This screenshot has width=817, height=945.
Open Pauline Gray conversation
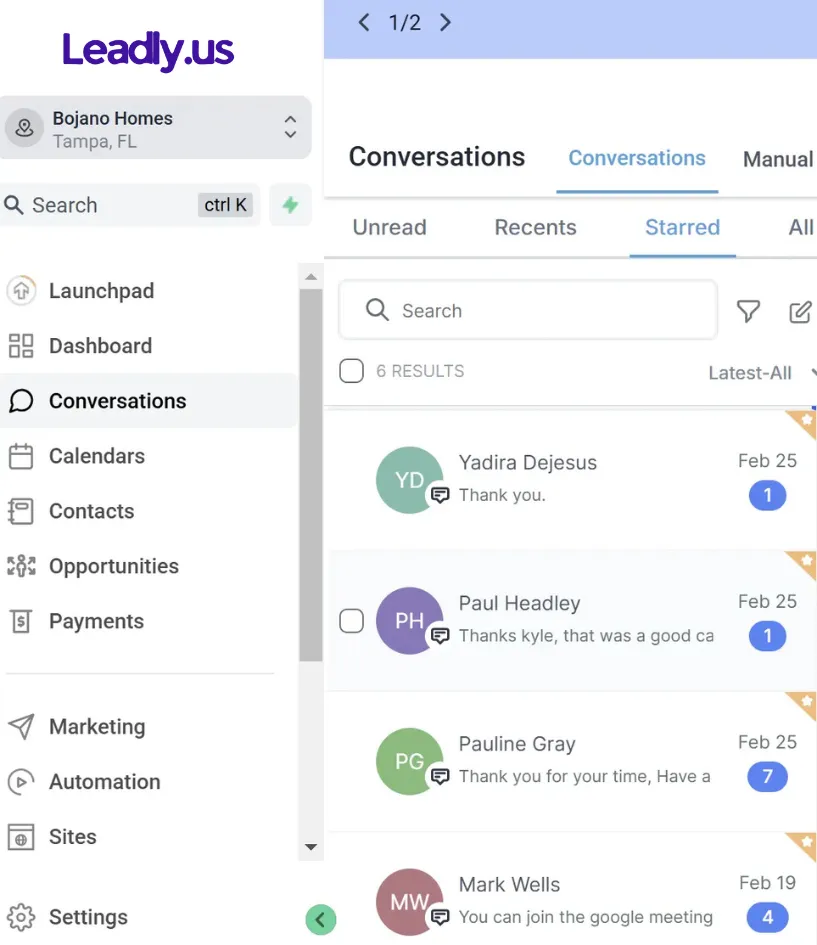pos(570,761)
